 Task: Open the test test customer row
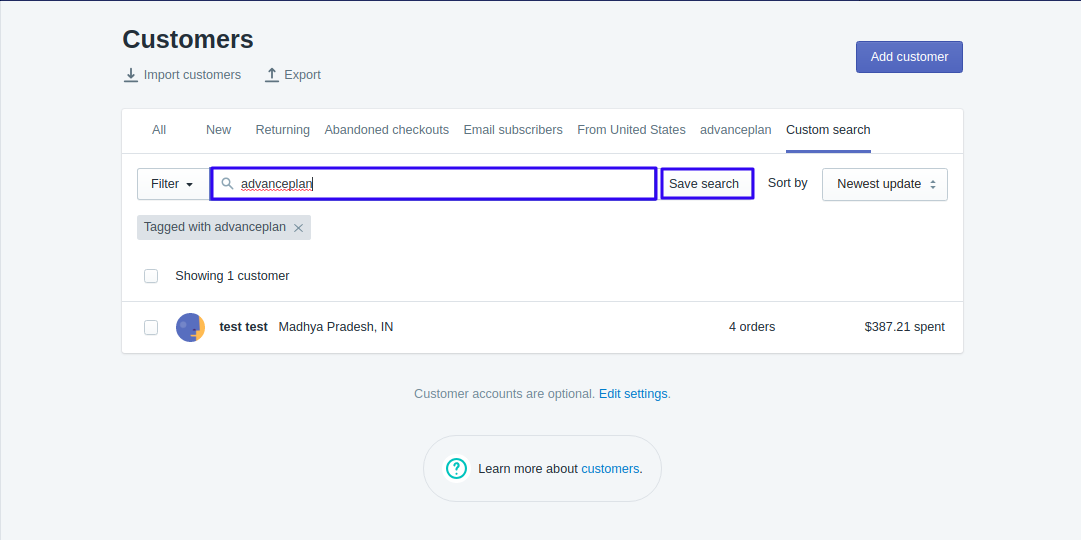[543, 328]
